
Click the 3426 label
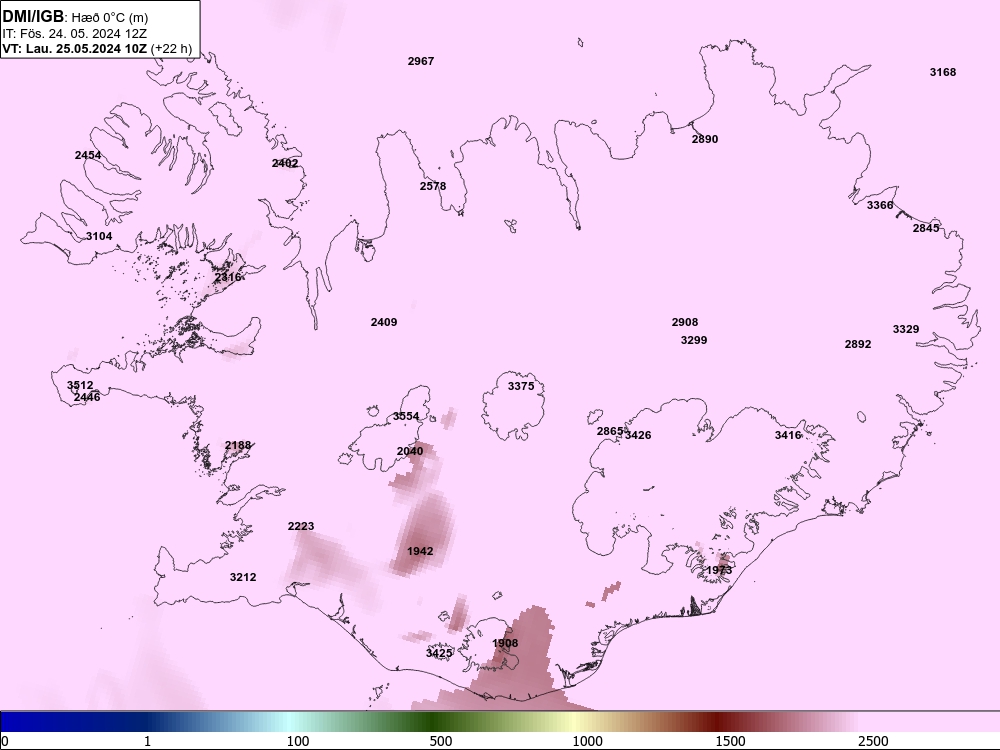[638, 435]
